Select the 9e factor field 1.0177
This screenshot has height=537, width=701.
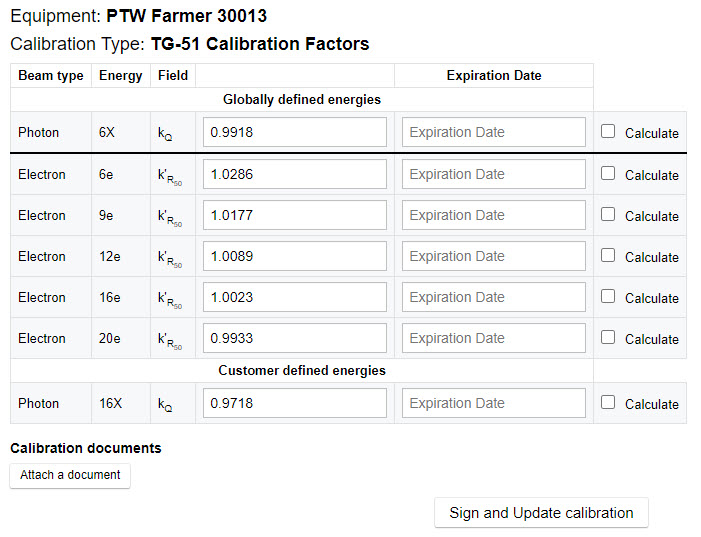tap(295, 215)
